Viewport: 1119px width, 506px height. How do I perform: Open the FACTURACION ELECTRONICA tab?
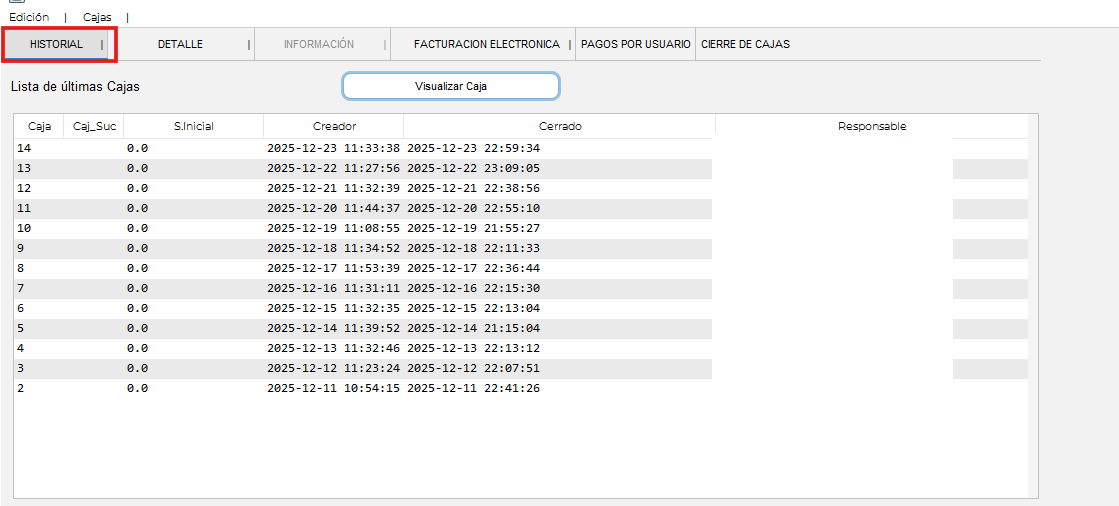pos(486,44)
